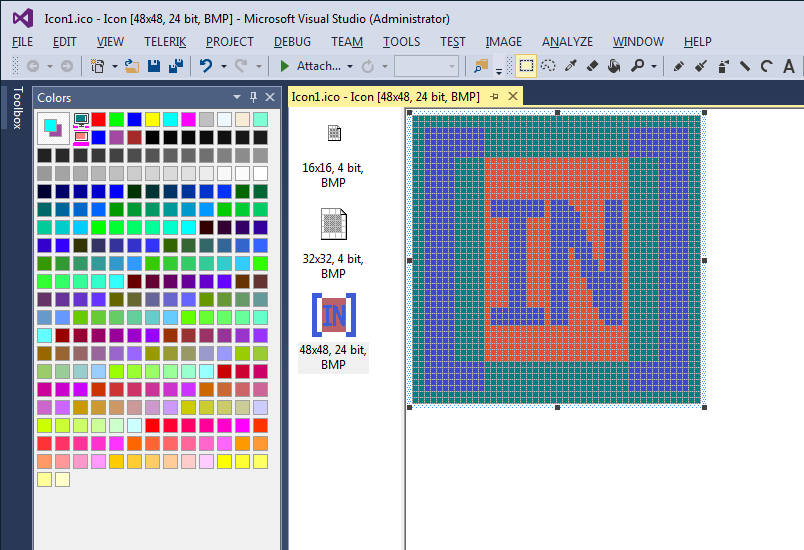Viewport: 804px width, 550px height.
Task: Open the DEBUG menu
Action: pyautogui.click(x=292, y=42)
